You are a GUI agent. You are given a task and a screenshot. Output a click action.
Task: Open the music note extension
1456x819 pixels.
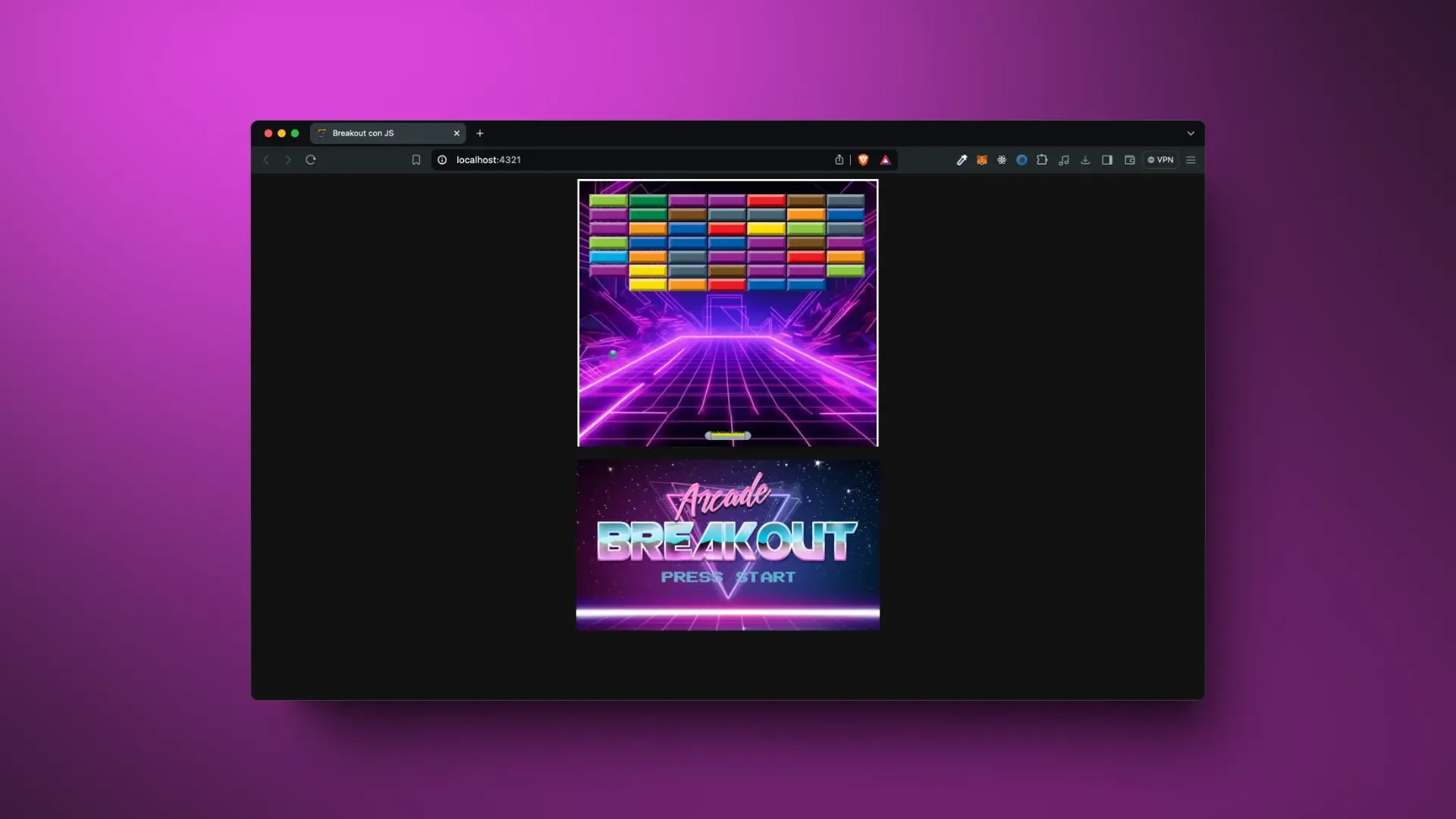coord(1064,160)
